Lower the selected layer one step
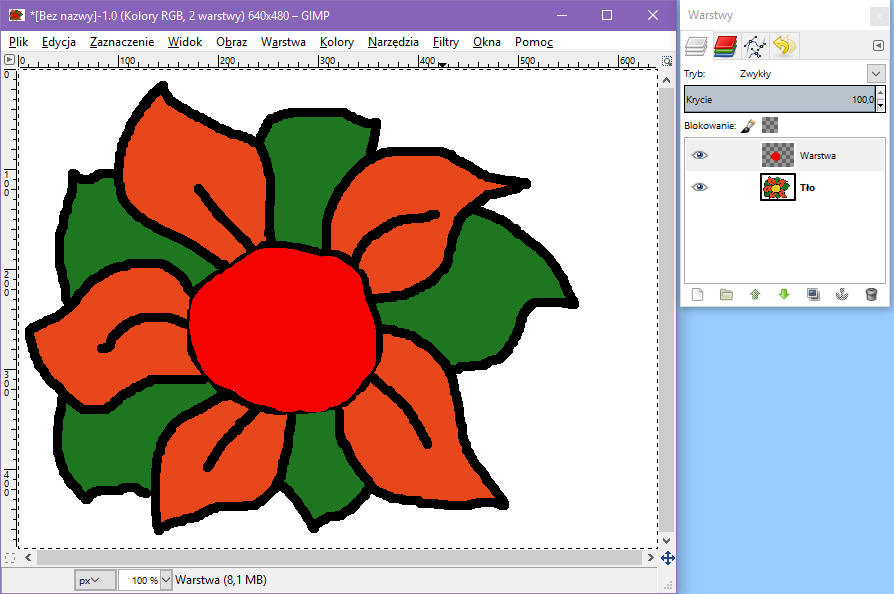This screenshot has width=894, height=594. 784,294
